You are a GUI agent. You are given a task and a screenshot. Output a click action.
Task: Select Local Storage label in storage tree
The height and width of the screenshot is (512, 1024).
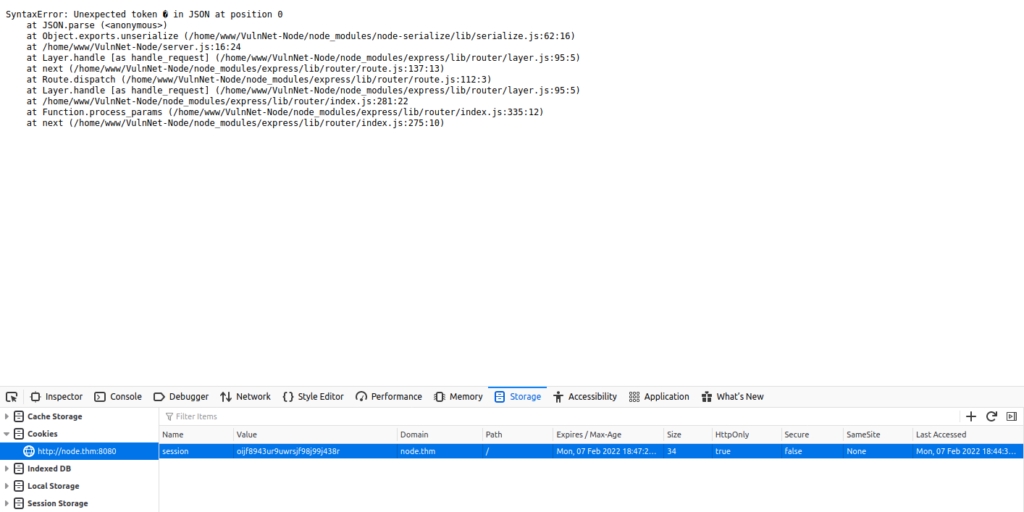(53, 487)
